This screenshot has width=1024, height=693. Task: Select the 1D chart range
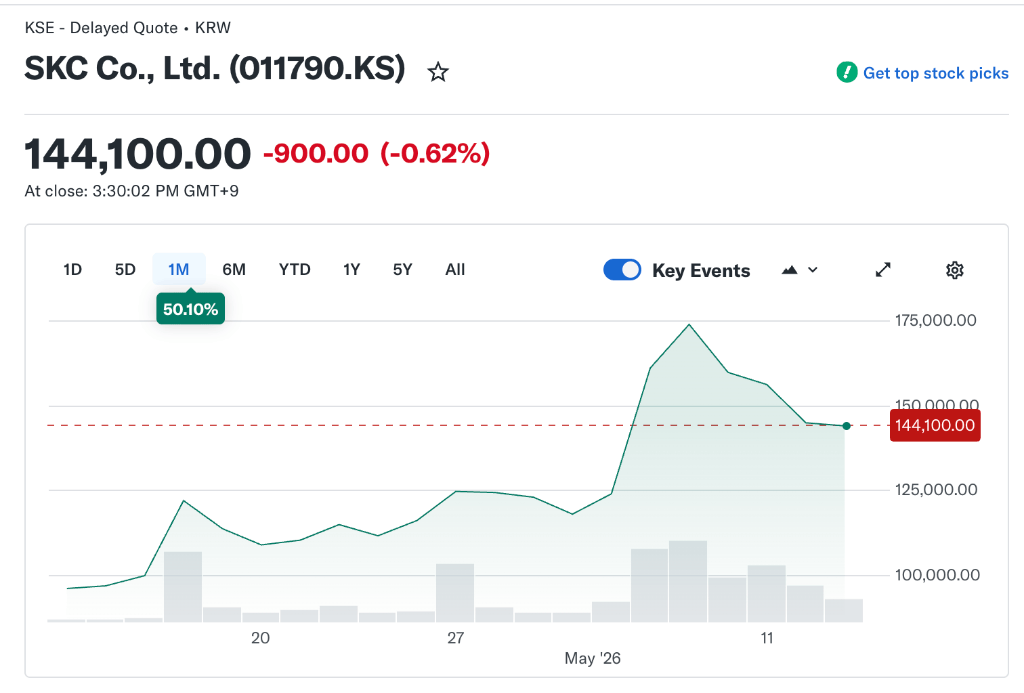pos(72,270)
